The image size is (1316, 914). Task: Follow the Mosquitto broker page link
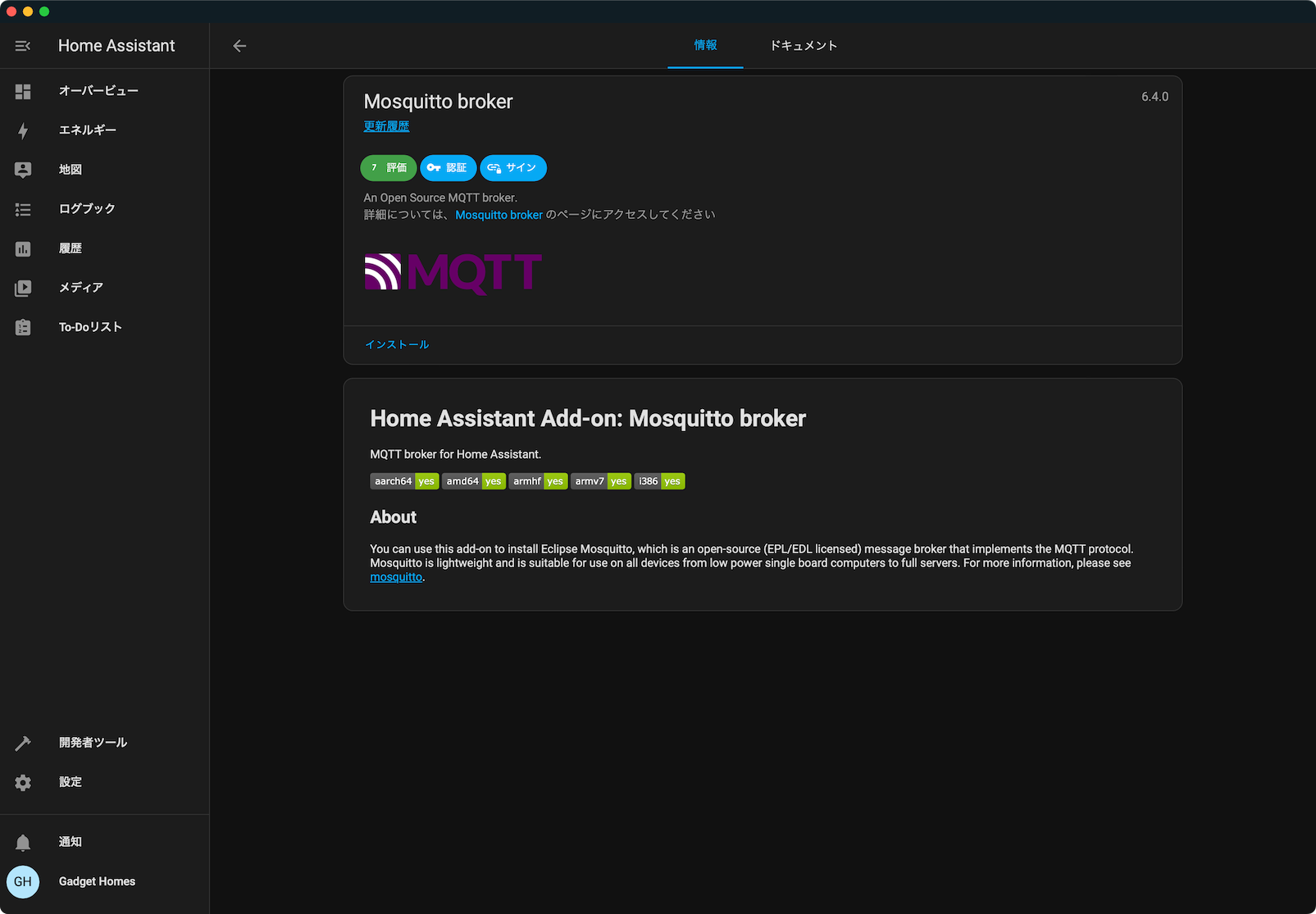[x=499, y=215]
